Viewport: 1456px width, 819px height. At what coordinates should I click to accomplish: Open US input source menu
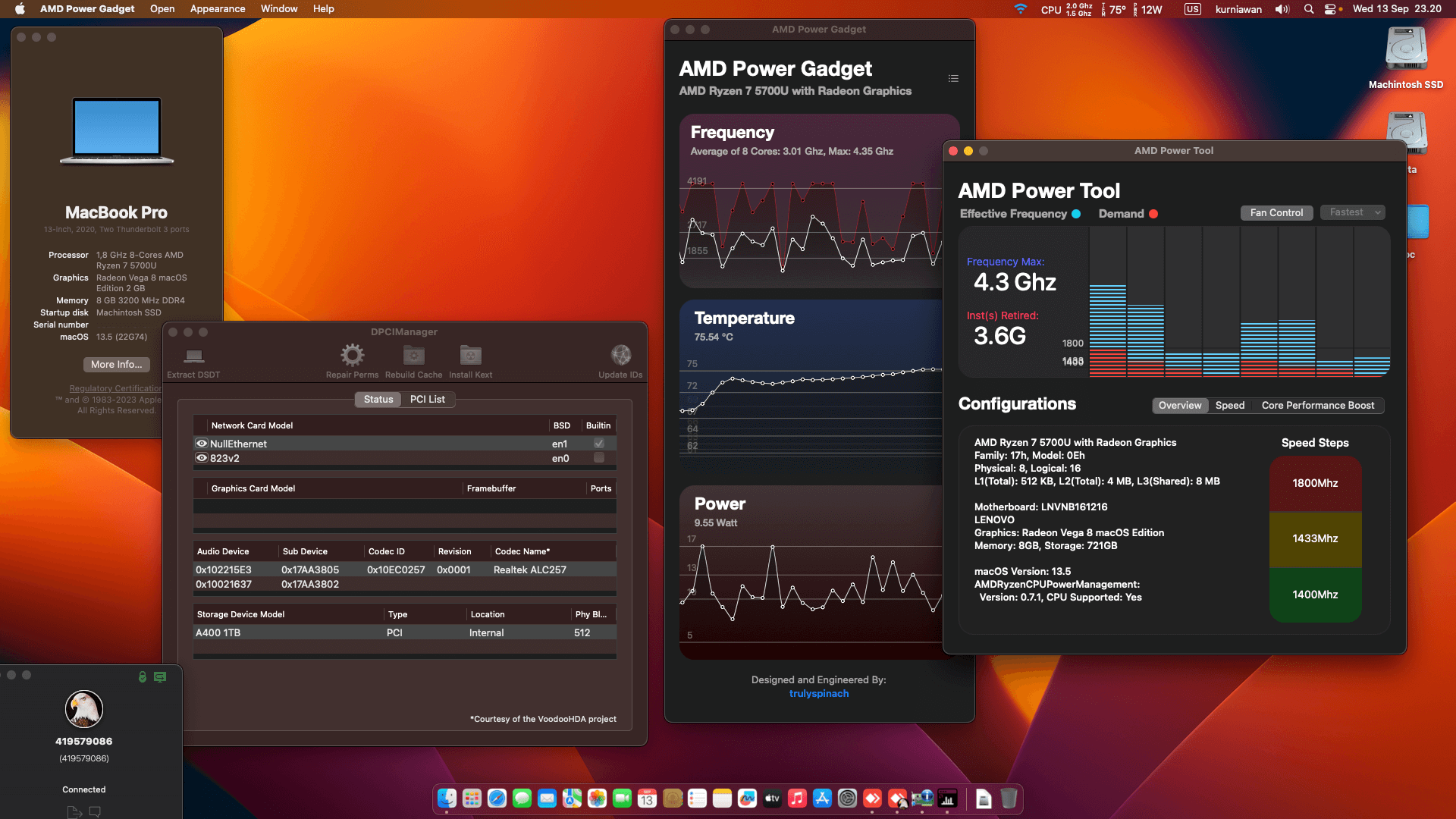(x=1193, y=9)
